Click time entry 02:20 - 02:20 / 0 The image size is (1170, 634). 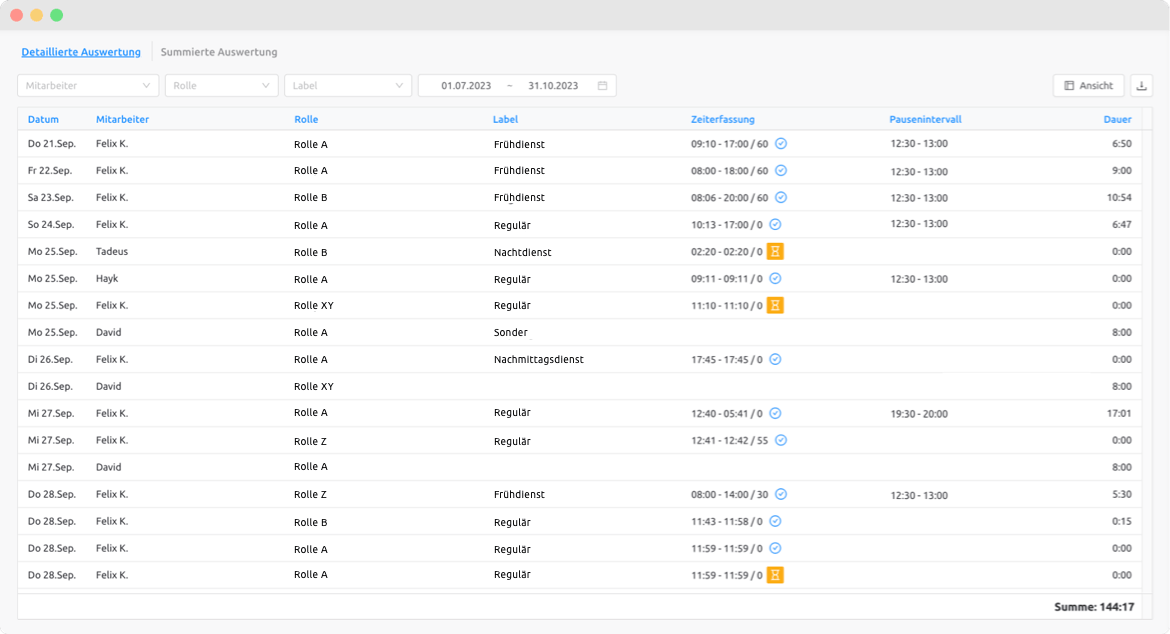727,252
